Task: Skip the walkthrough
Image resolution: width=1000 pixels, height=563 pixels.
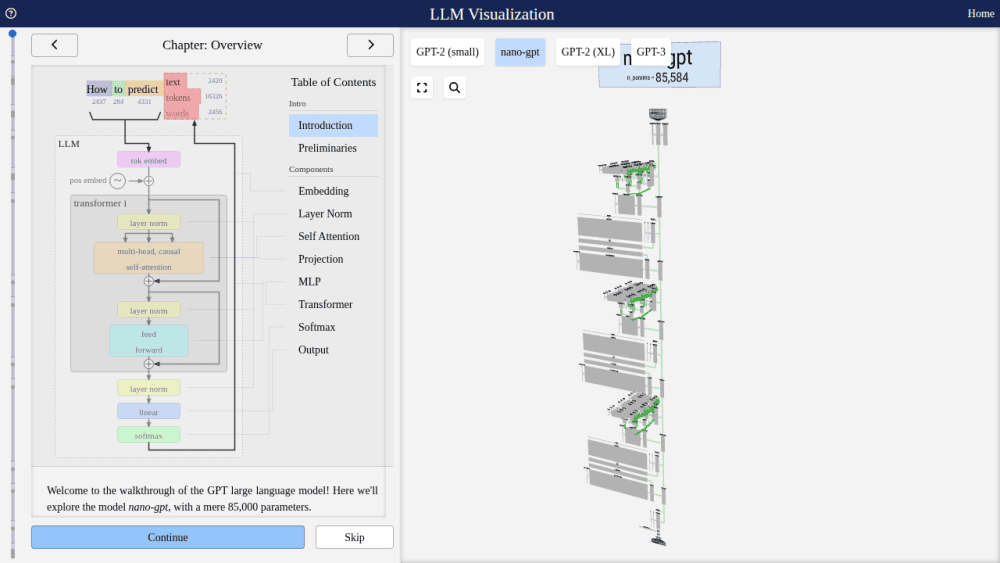Action: [x=355, y=537]
